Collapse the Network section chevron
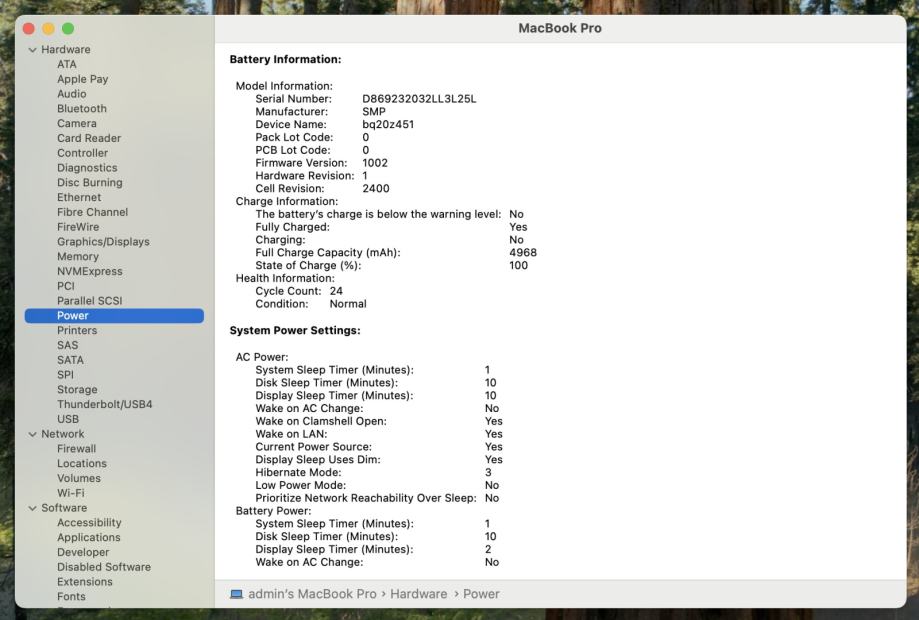Screen dimensions: 919x620 click(x=32, y=434)
